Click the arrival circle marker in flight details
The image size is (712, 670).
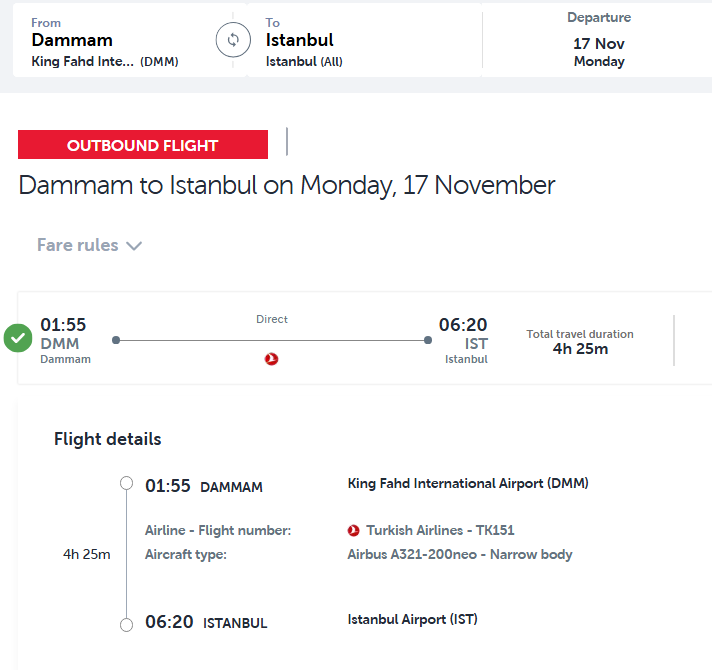click(126, 625)
